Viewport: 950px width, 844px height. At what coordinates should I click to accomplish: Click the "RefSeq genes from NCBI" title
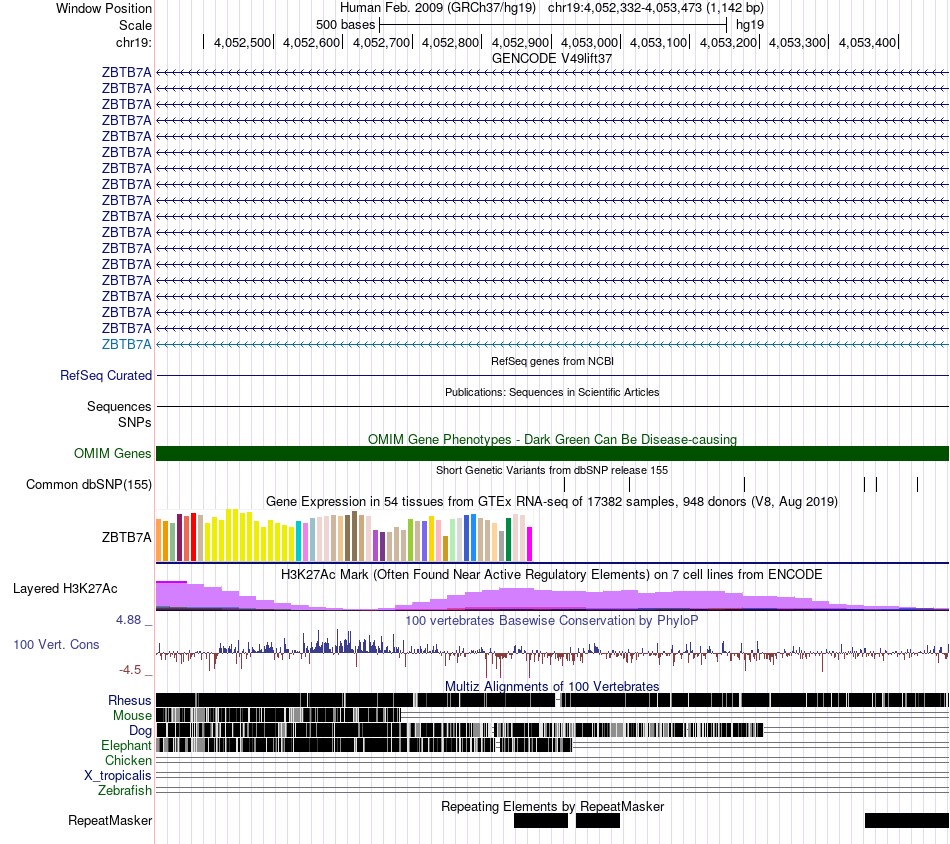[x=552, y=361]
